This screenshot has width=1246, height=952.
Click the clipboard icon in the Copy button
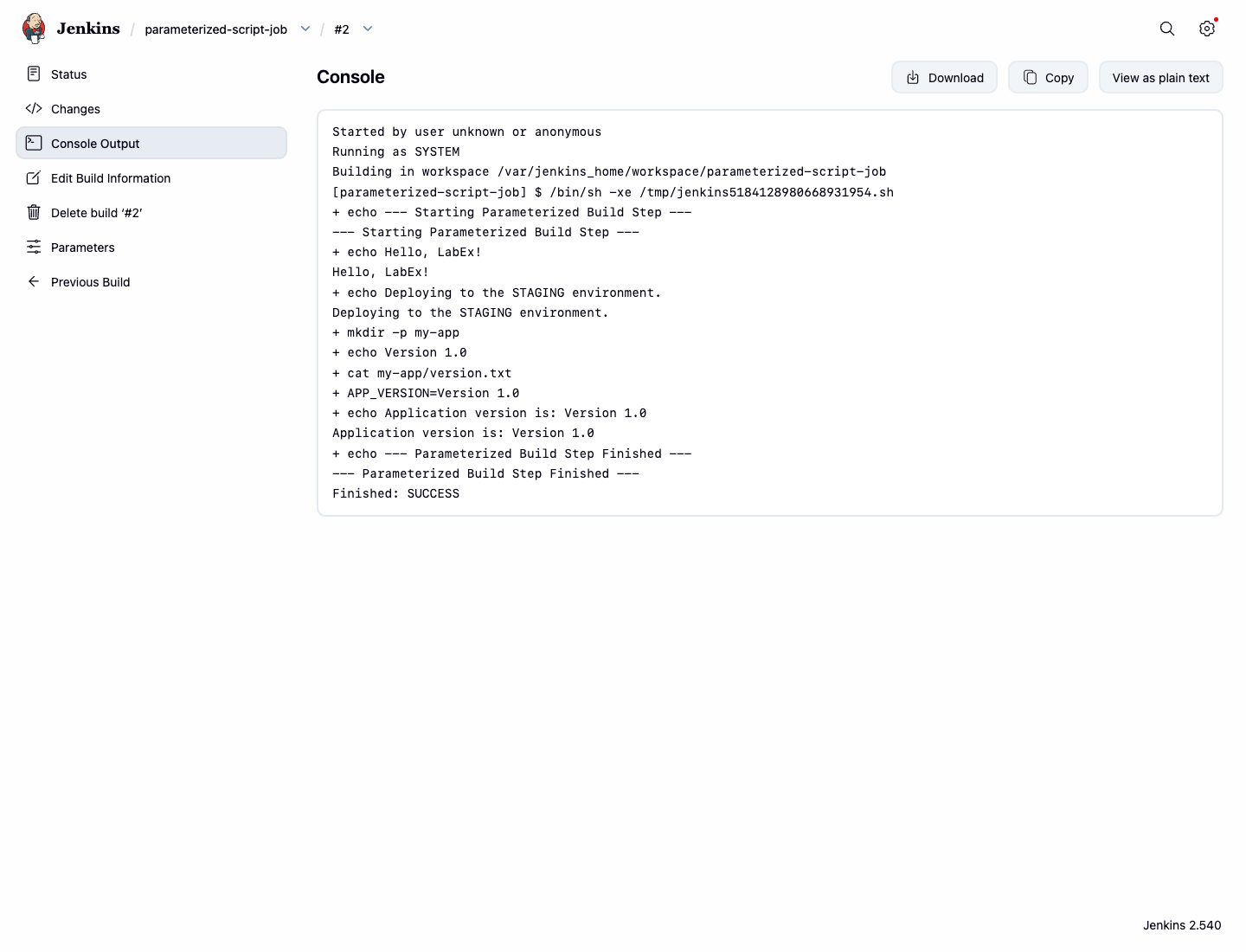tap(1030, 78)
